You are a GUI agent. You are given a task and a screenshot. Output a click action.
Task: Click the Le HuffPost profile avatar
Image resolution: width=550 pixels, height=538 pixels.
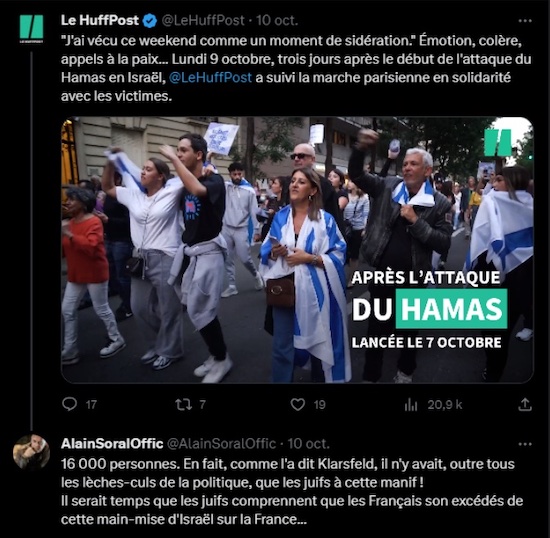[31, 29]
